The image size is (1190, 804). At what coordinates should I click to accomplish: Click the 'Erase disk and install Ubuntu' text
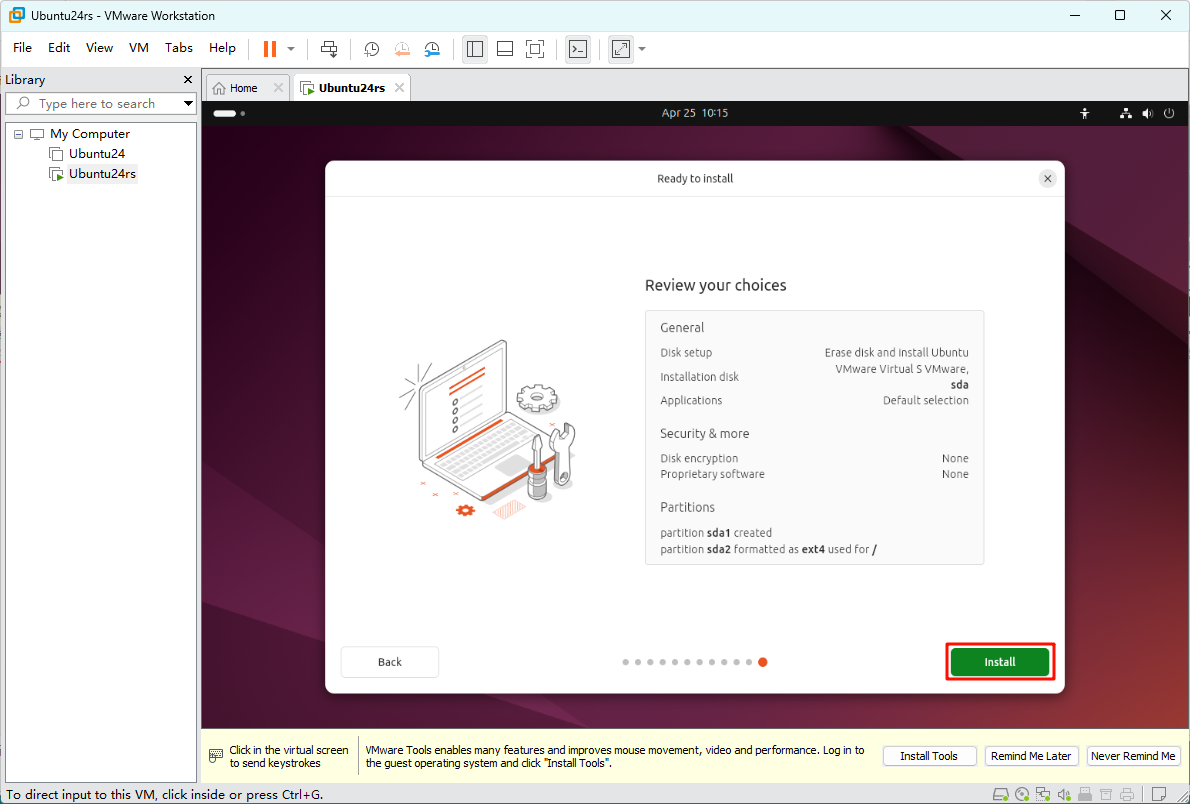[x=896, y=353]
